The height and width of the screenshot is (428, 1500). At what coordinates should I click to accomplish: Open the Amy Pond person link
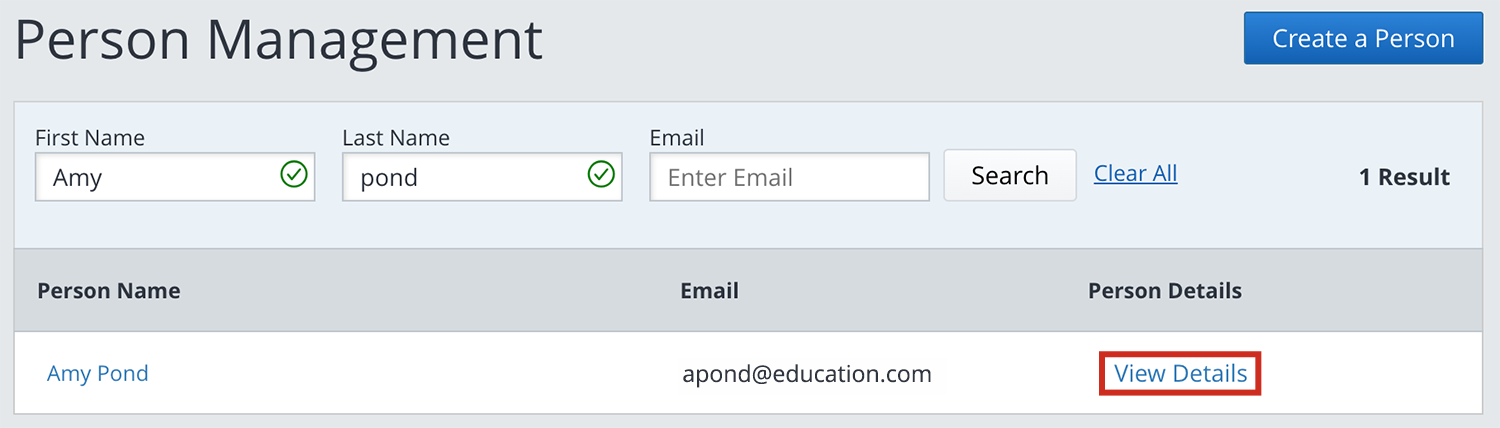coord(98,374)
